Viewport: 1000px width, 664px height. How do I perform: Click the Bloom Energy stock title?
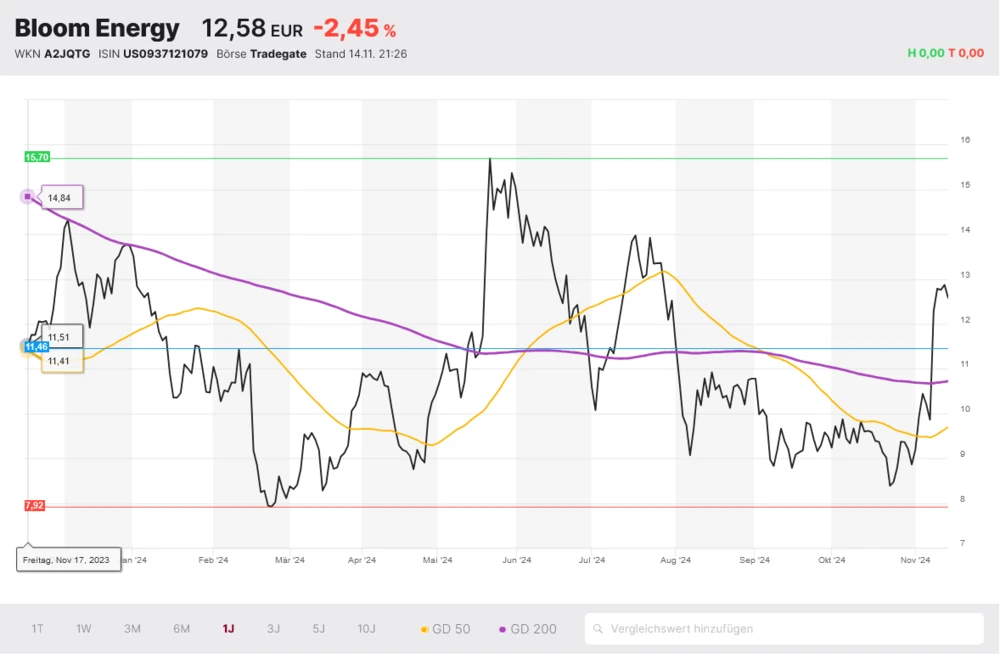pos(97,29)
